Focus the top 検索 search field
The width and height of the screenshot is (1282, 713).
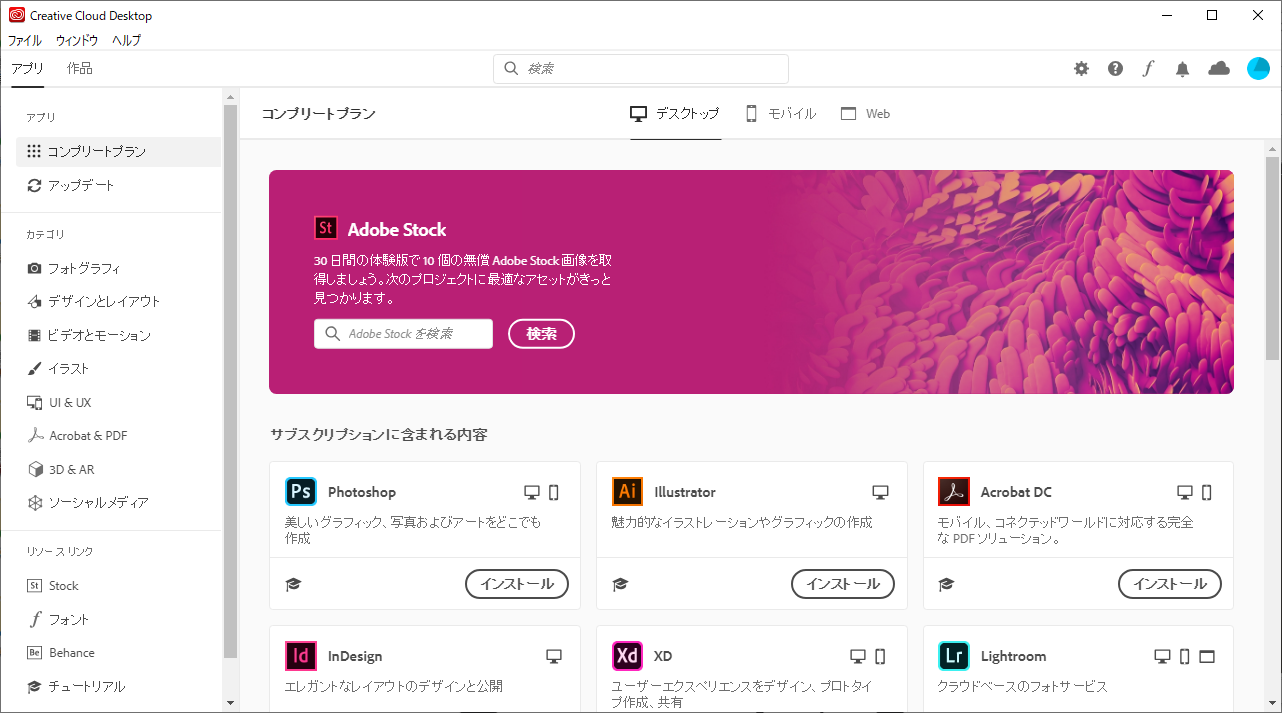pyautogui.click(x=641, y=68)
